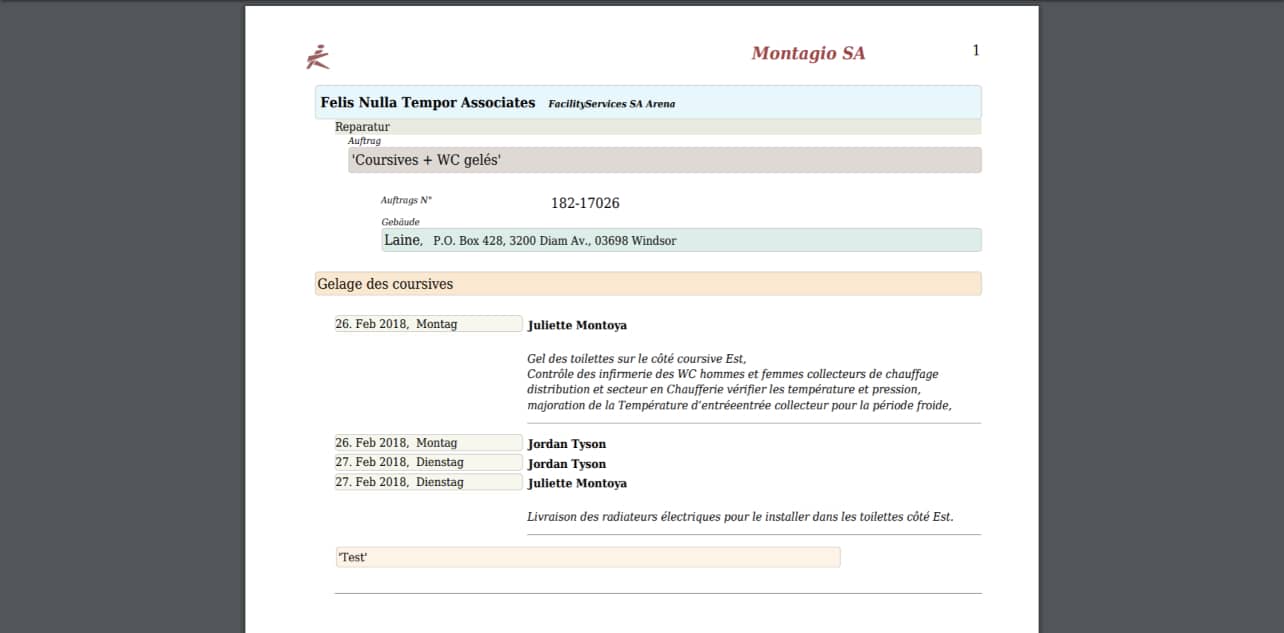Click the Jordan Tyson entry for Dienstag
This screenshot has height=633, width=1284.
[x=566, y=464]
